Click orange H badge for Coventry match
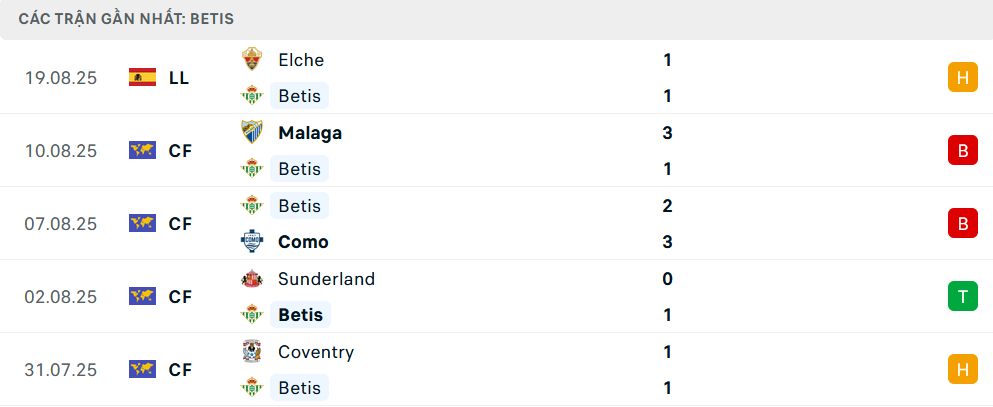This screenshot has width=993, height=407. point(962,370)
